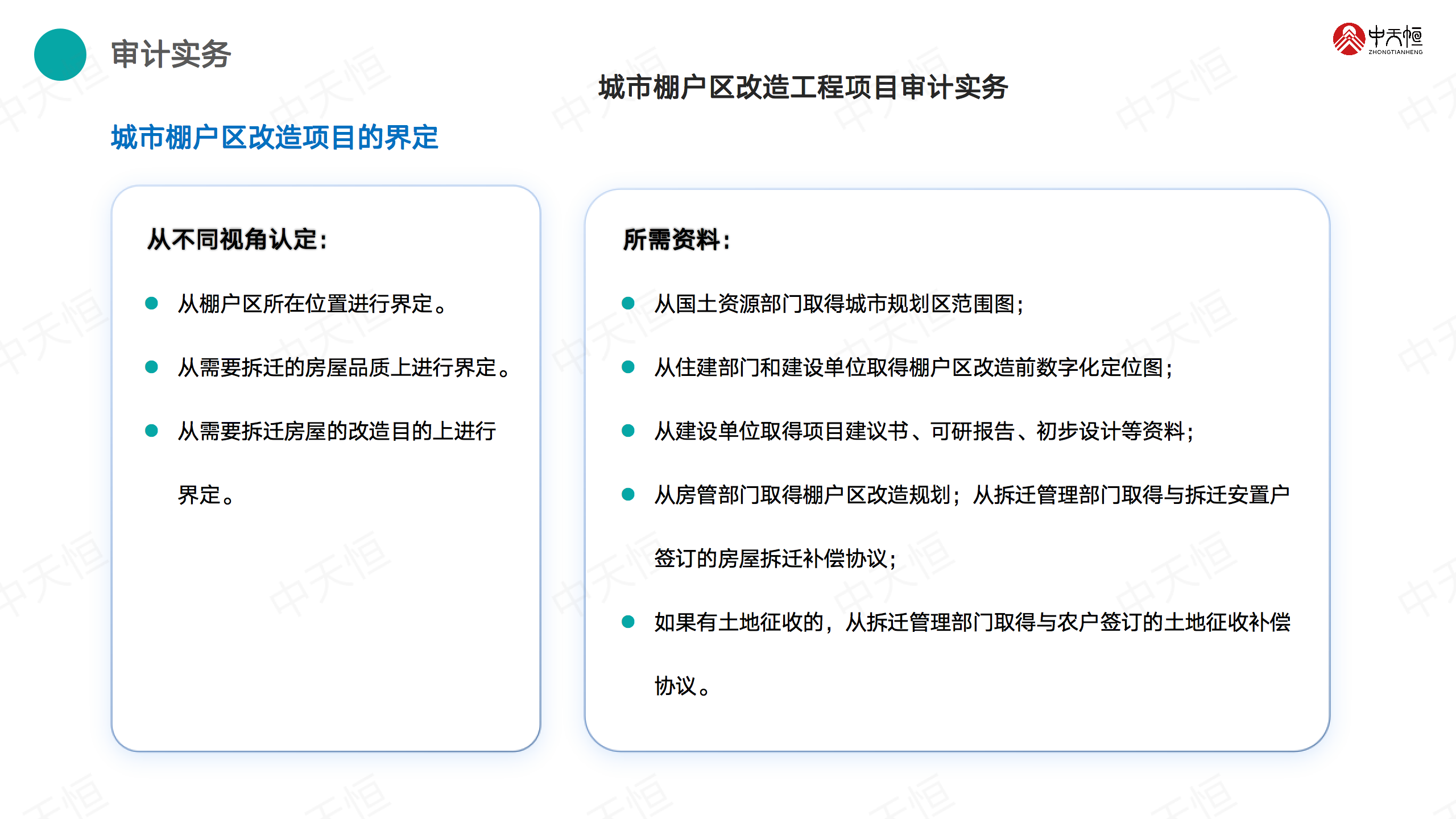Click blue heading 城市棚户区改造项目的界定
The width and height of the screenshot is (1456, 819).
tap(274, 138)
